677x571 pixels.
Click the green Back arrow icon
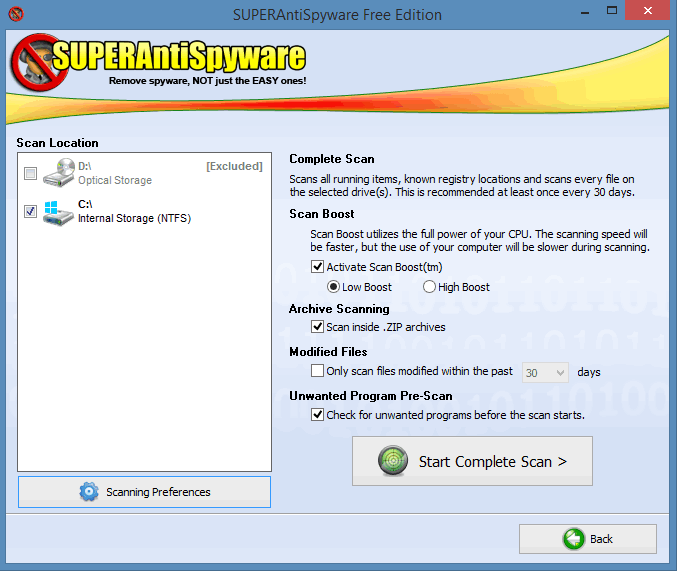pos(573,539)
